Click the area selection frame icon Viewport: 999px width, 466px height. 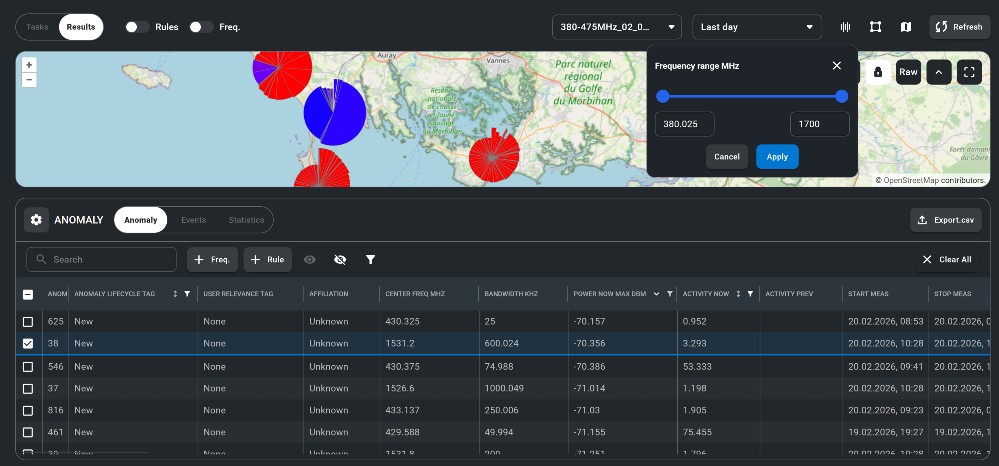click(876, 27)
